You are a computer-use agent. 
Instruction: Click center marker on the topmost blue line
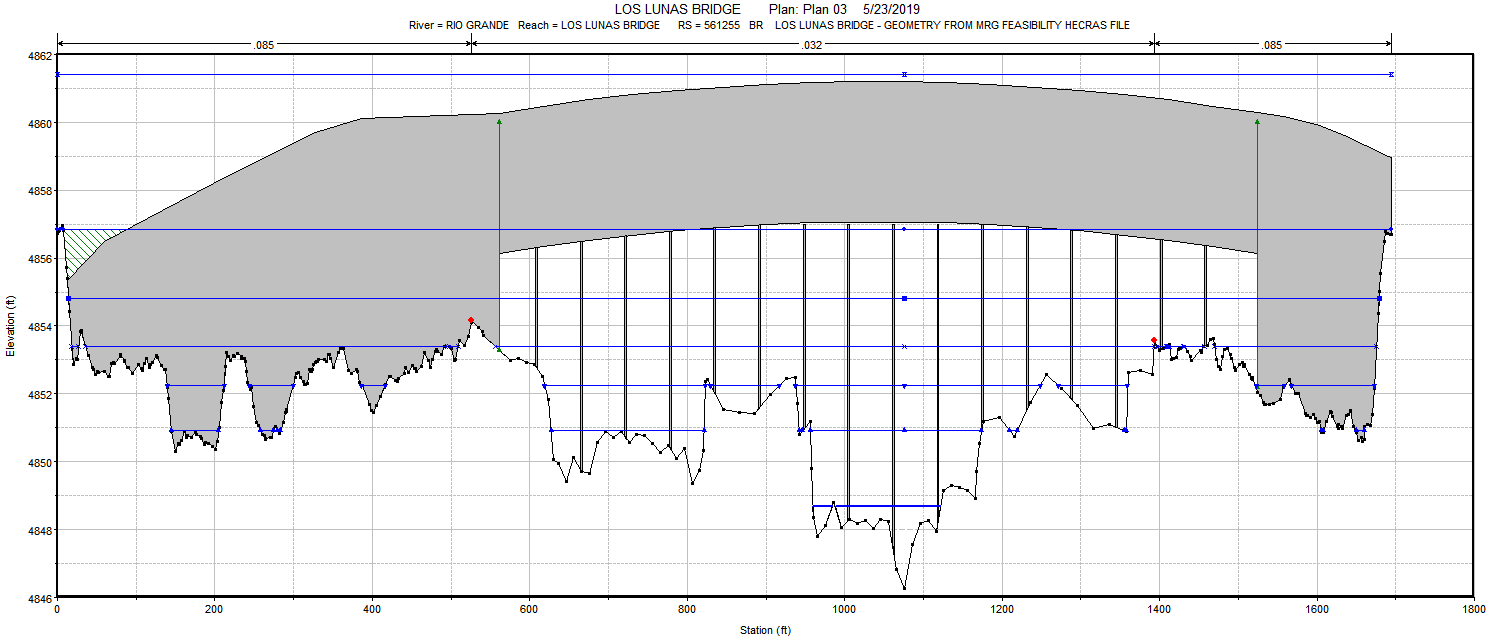(904, 74)
